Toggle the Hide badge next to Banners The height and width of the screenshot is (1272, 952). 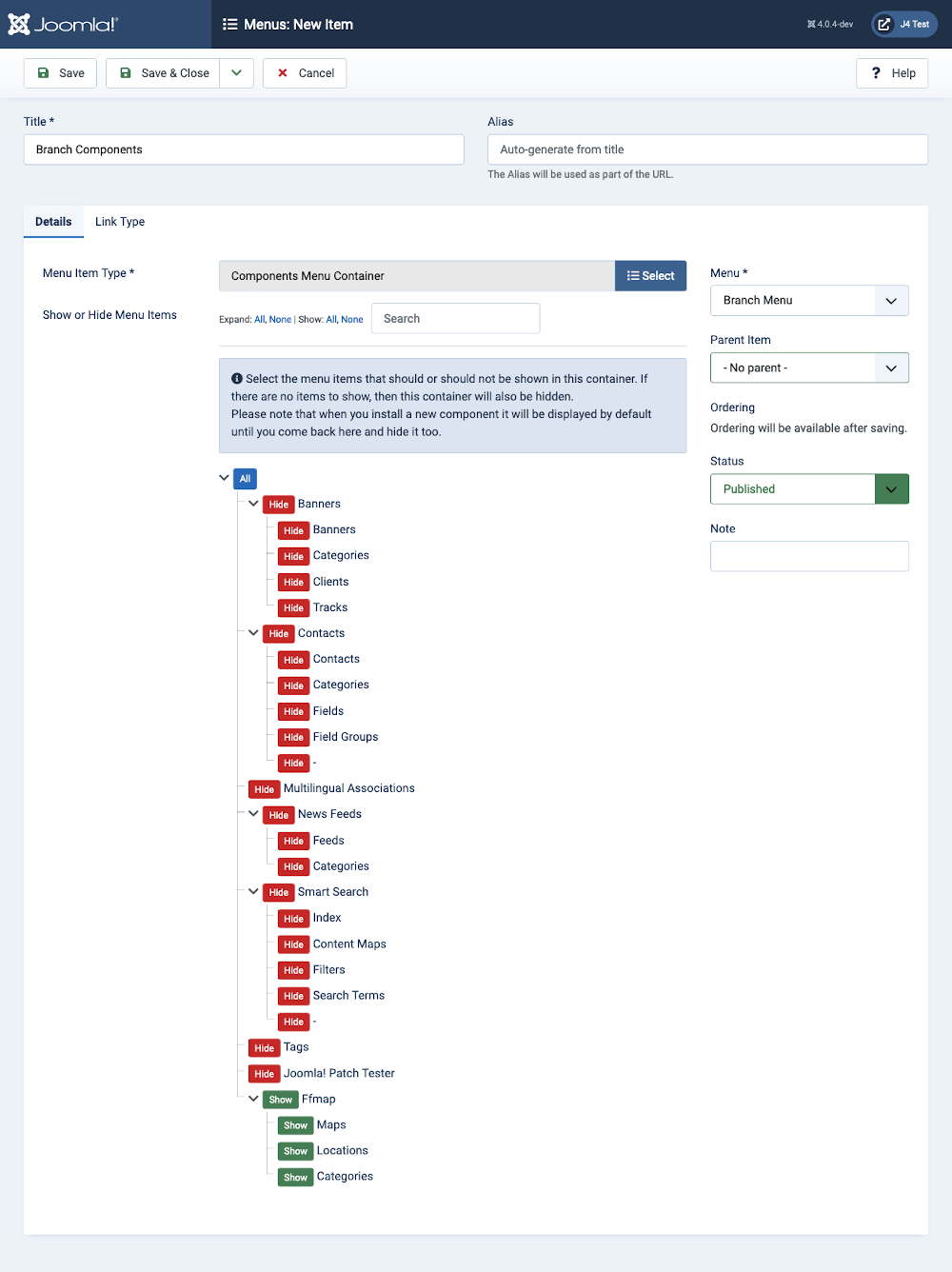(278, 504)
